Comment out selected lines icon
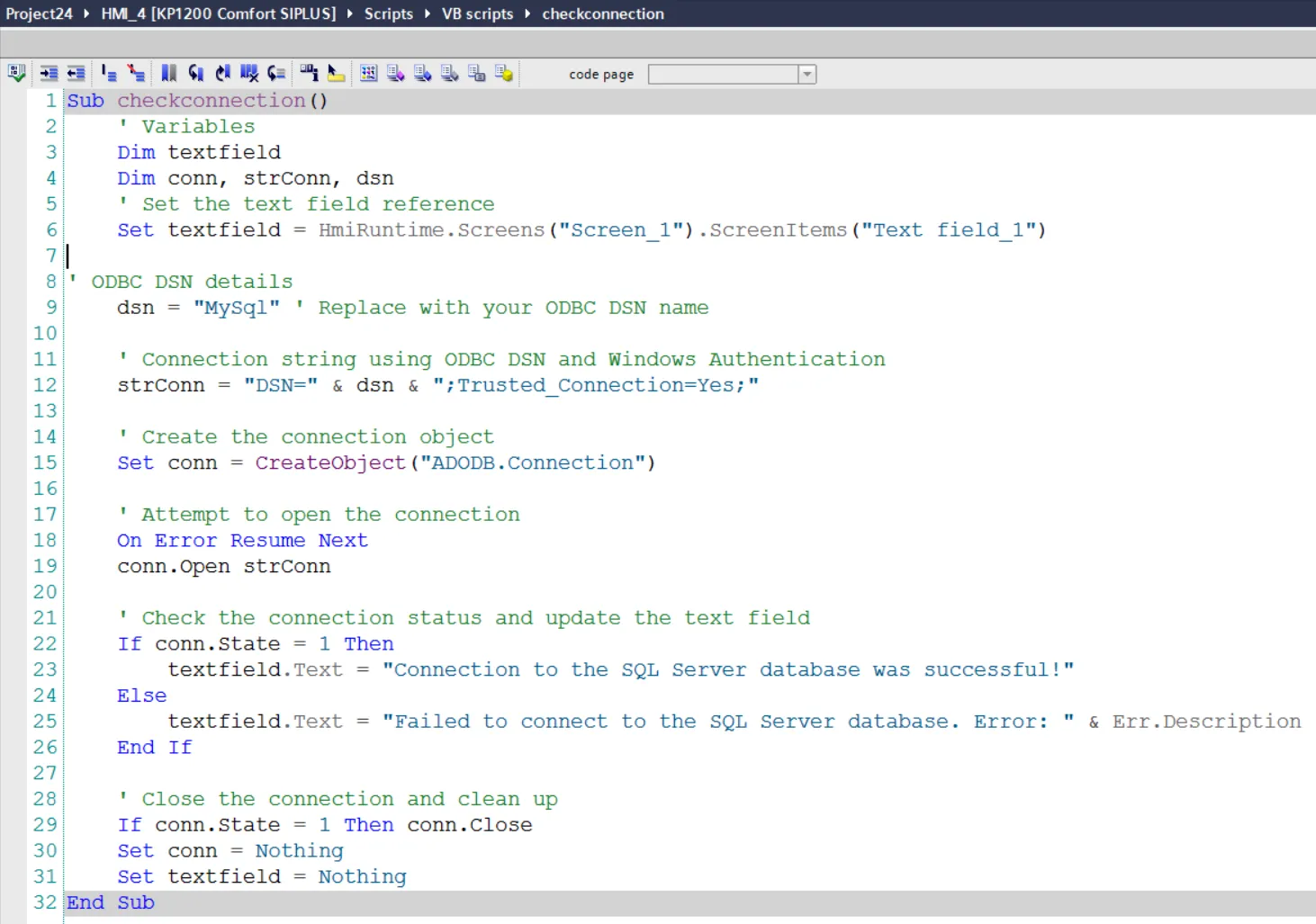The image size is (1316, 924). [109, 74]
